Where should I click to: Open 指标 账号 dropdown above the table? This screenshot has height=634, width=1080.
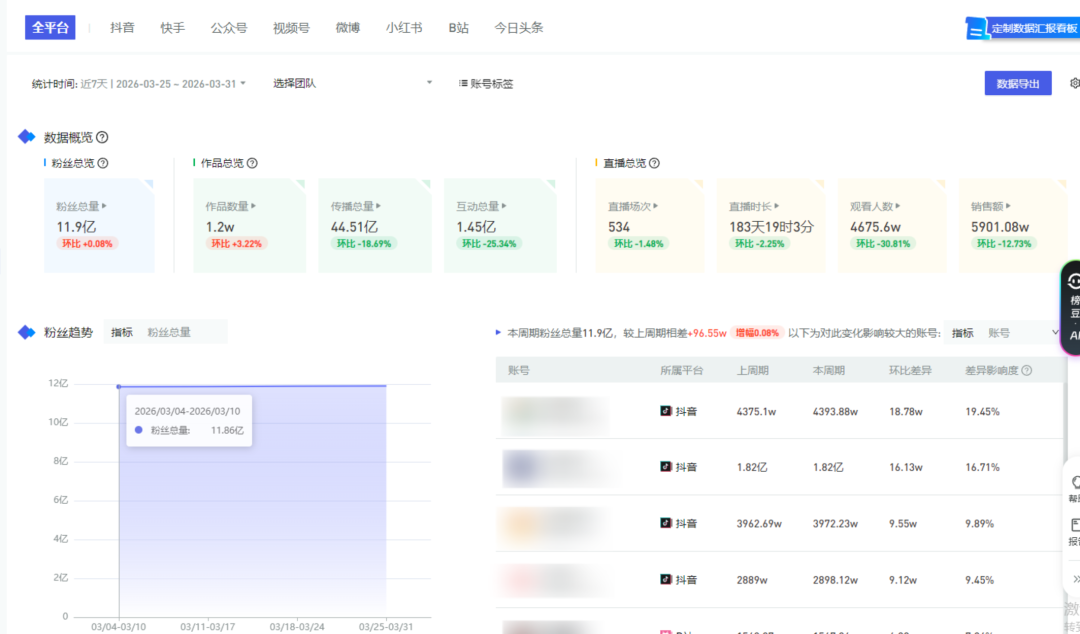click(1004, 333)
